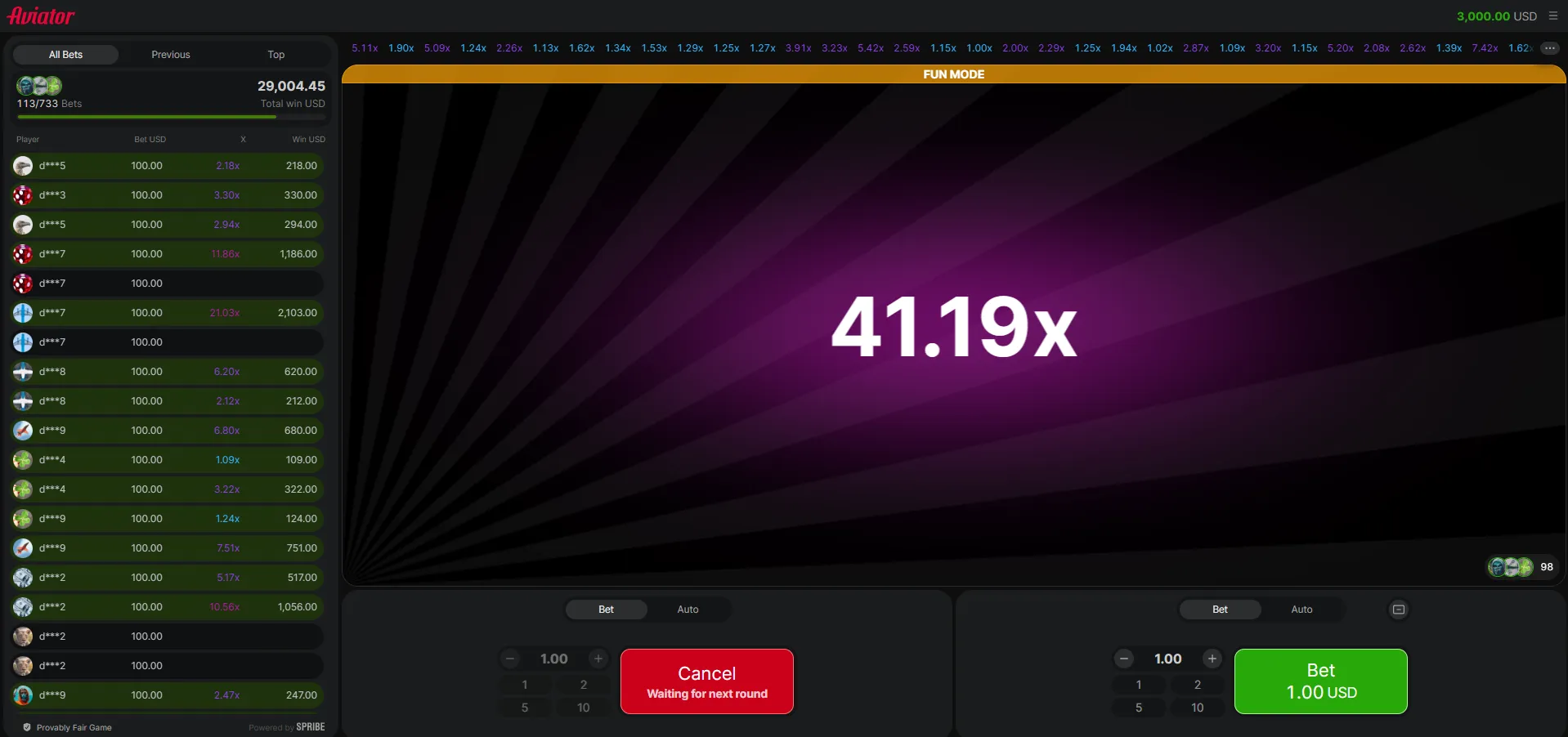Click the green bets progress bar
The image size is (1568, 737).
(147, 117)
